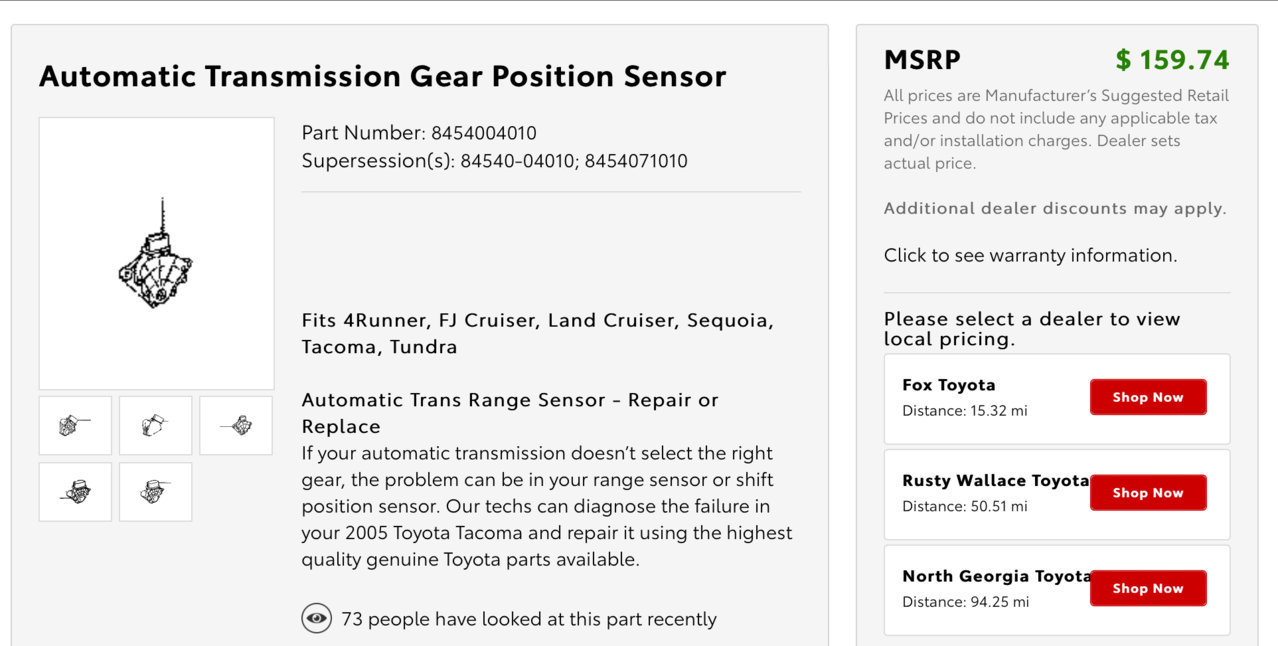Select the Fox Toyota dealer name
Image resolution: width=1278 pixels, height=646 pixels.
[x=949, y=385]
